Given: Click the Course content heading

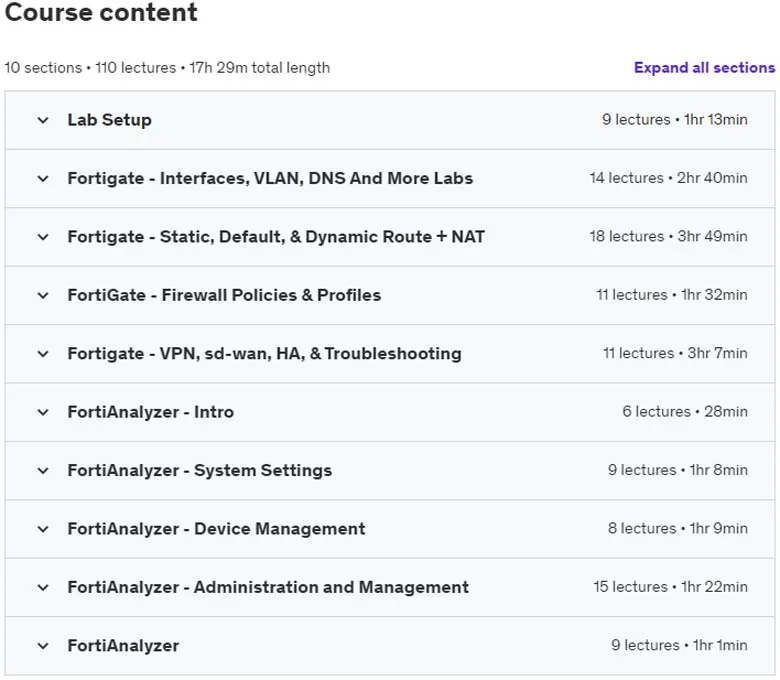Looking at the screenshot, I should [x=101, y=12].
